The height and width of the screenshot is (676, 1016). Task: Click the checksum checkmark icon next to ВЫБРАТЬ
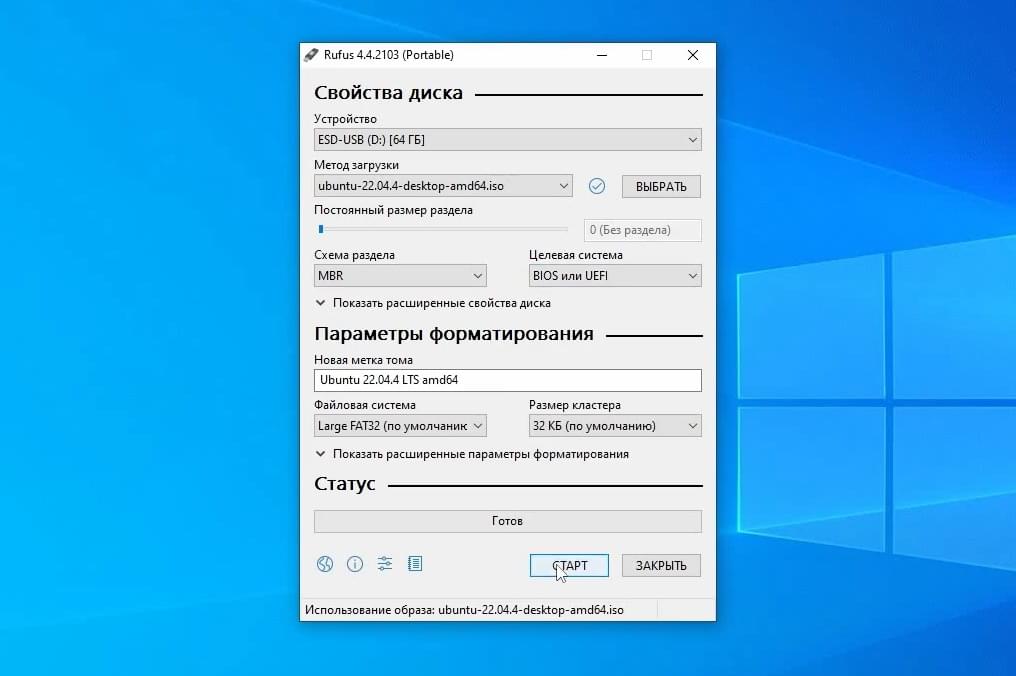click(x=597, y=186)
